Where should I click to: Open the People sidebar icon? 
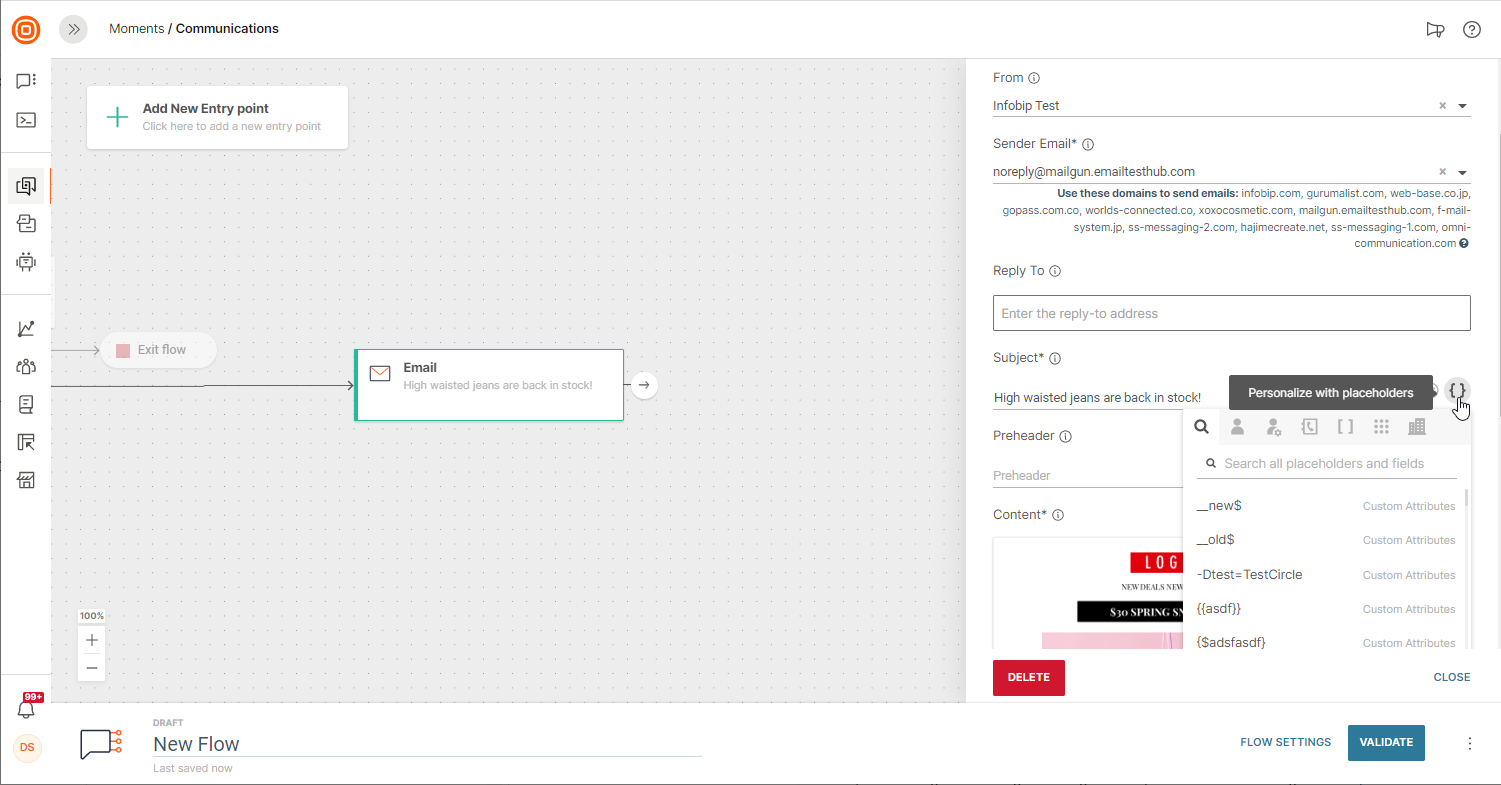[26, 366]
